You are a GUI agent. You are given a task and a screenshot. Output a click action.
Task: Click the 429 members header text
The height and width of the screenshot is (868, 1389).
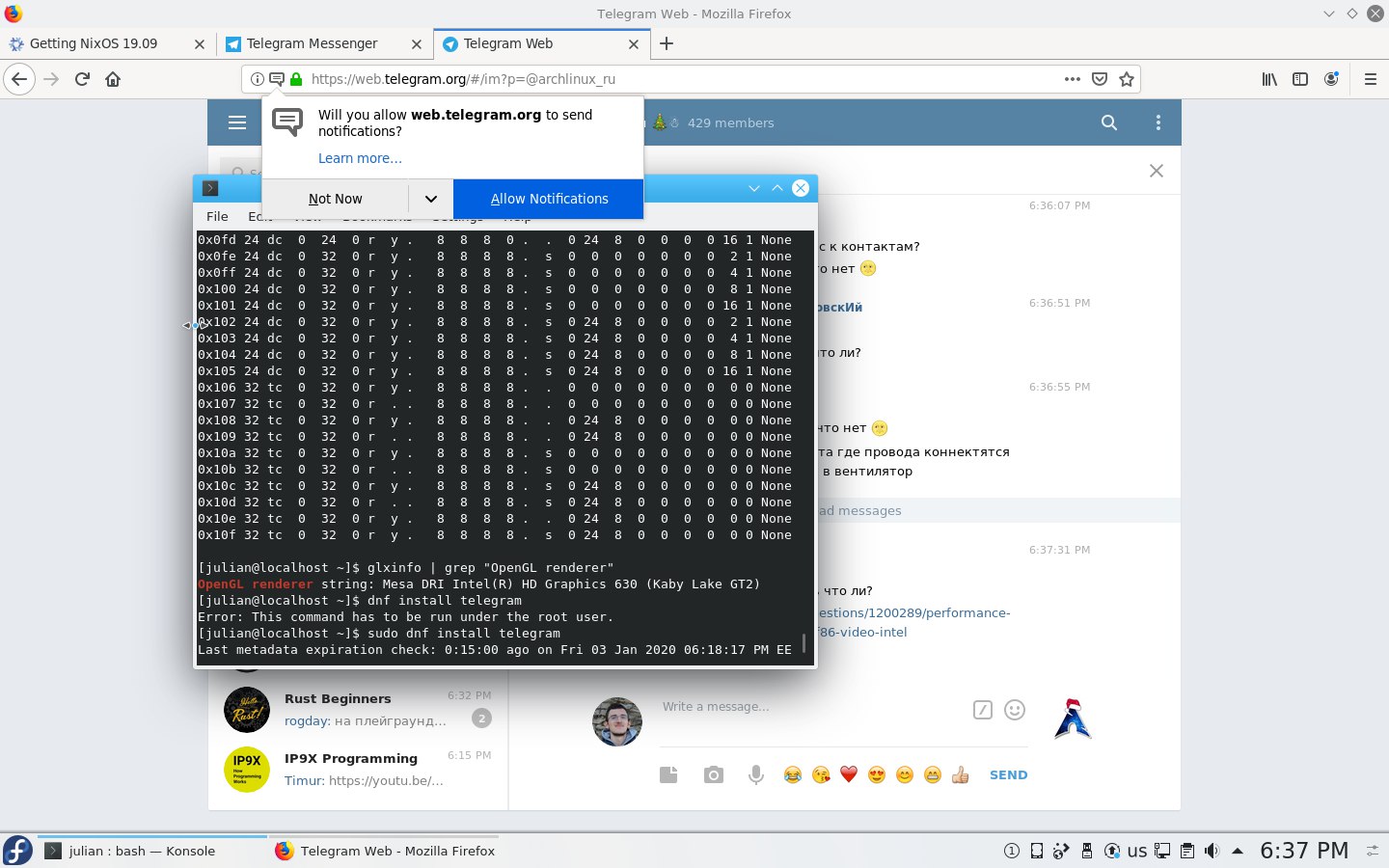tap(730, 122)
